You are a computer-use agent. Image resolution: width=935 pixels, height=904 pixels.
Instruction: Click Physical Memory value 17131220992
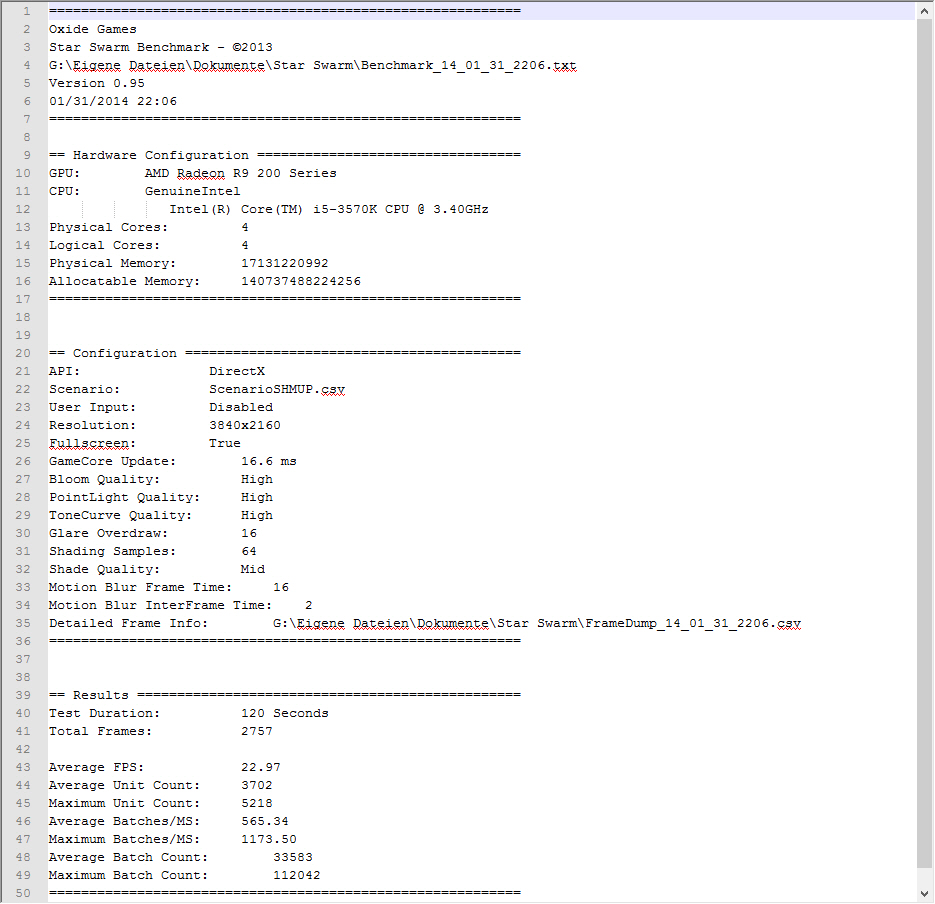pos(284,264)
